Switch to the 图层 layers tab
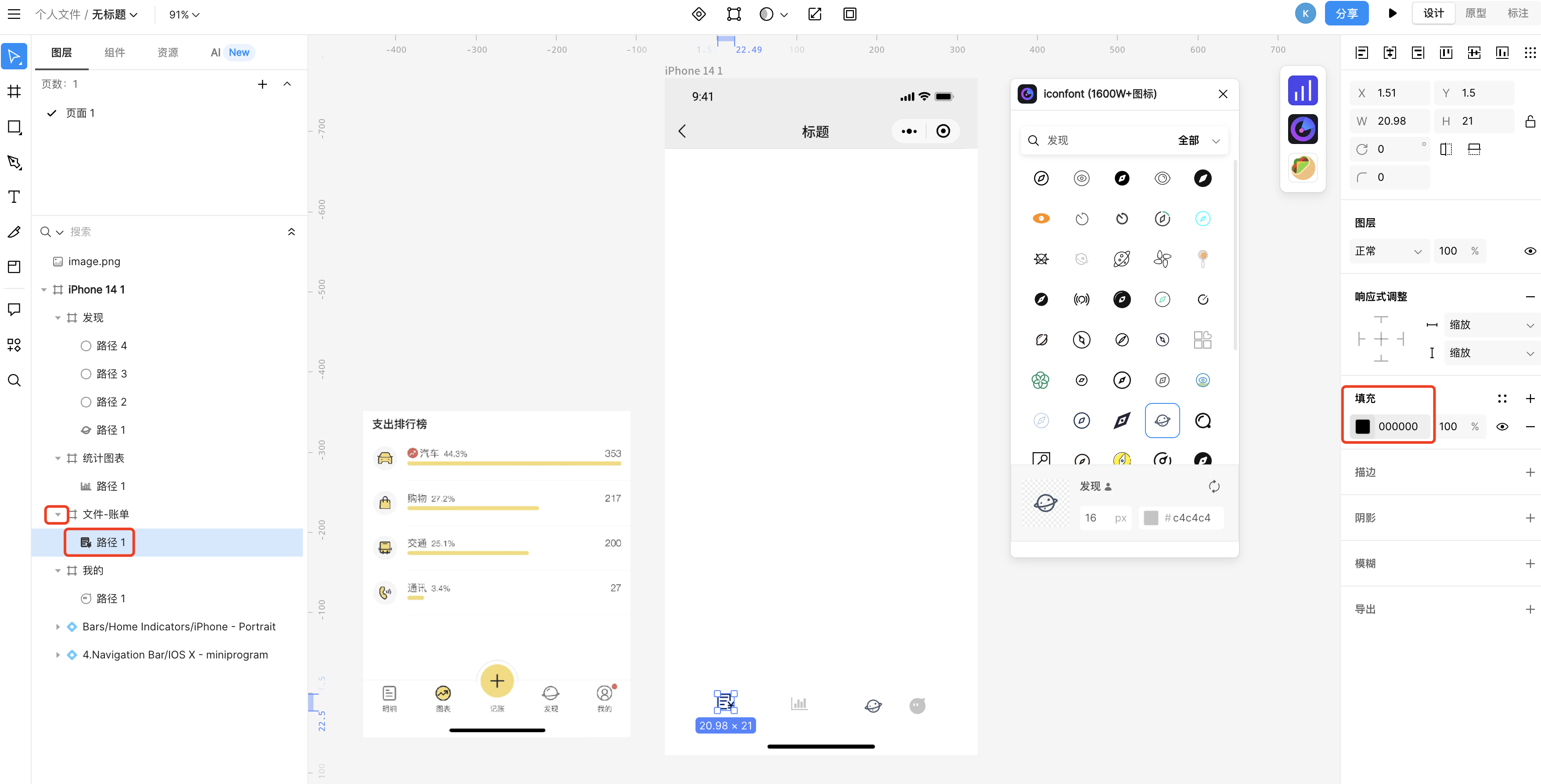1541x784 pixels. click(61, 53)
